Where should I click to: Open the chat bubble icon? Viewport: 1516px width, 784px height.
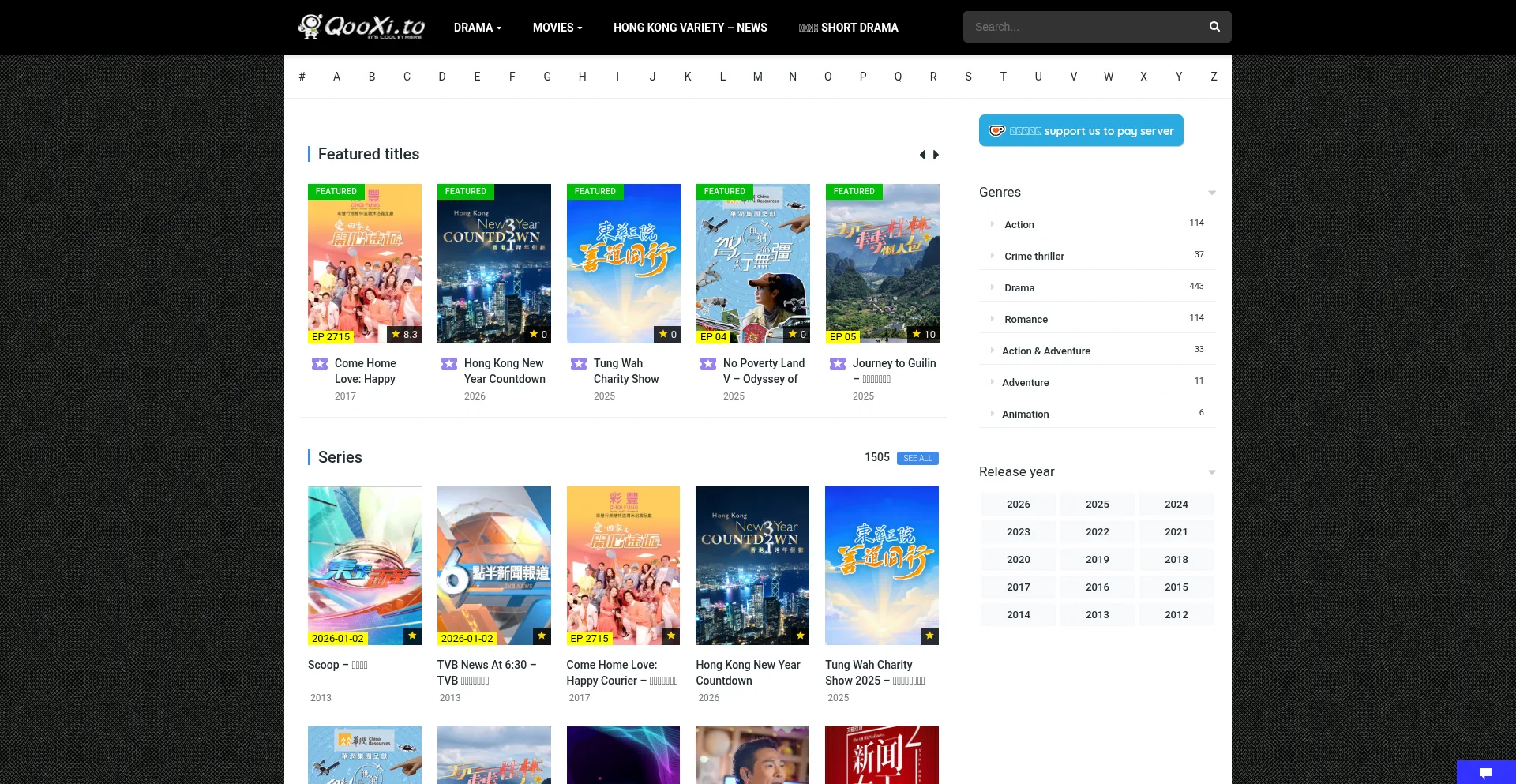(1485, 773)
